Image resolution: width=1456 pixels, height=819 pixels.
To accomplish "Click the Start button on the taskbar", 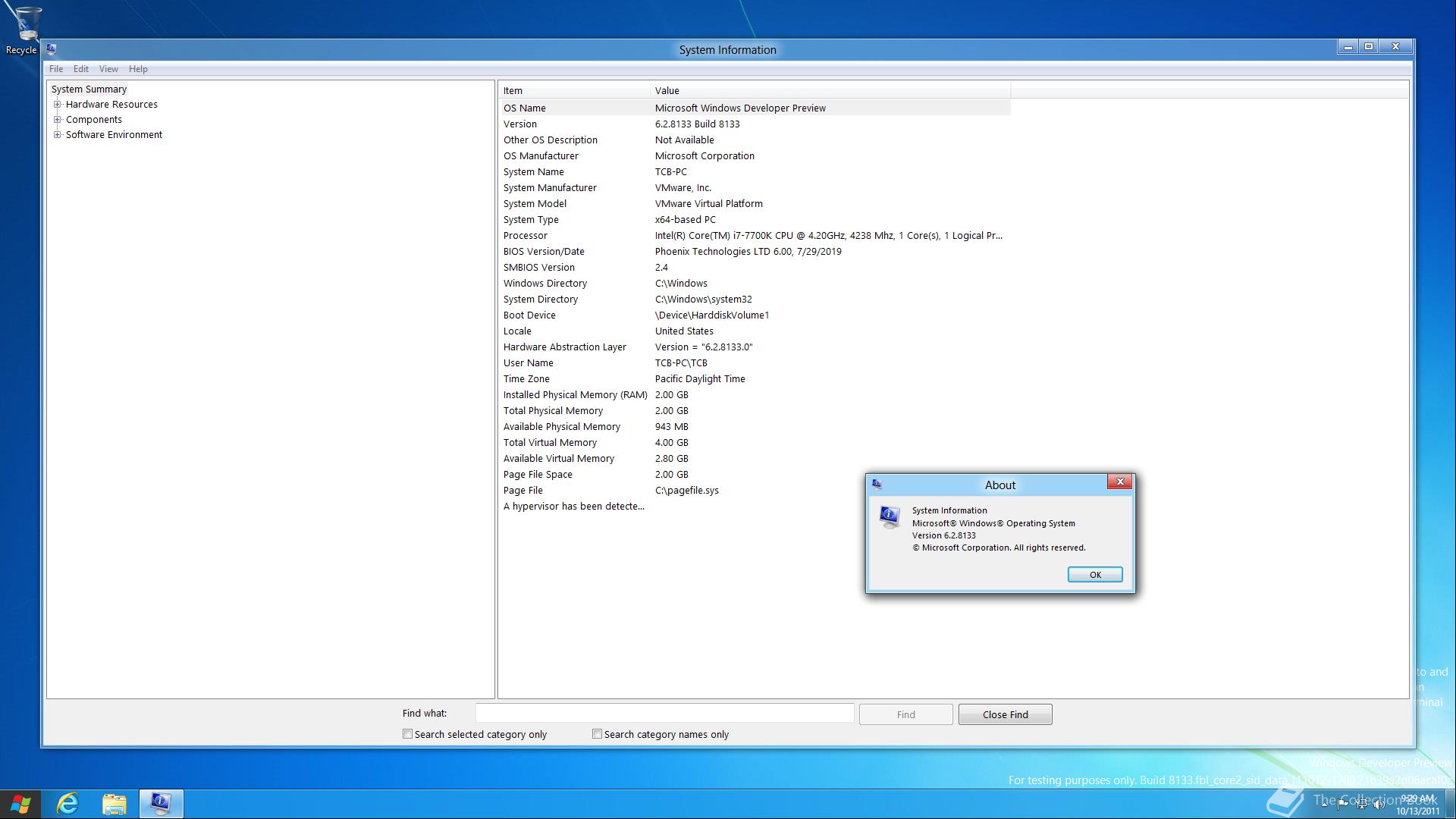I will coord(20,804).
